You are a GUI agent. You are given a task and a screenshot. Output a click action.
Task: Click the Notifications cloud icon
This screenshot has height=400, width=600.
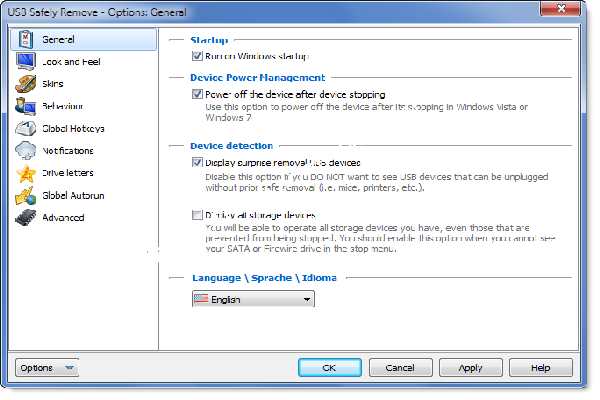tap(26, 150)
